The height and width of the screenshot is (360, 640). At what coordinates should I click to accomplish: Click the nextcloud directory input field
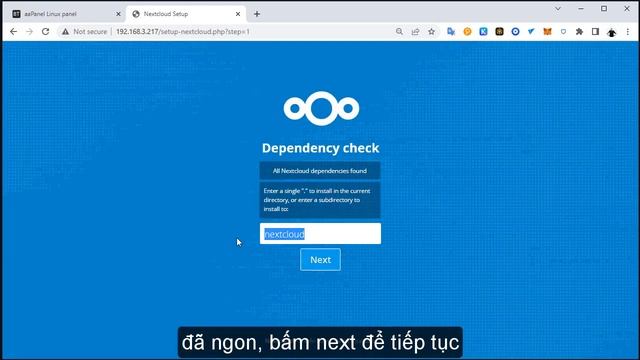point(320,233)
